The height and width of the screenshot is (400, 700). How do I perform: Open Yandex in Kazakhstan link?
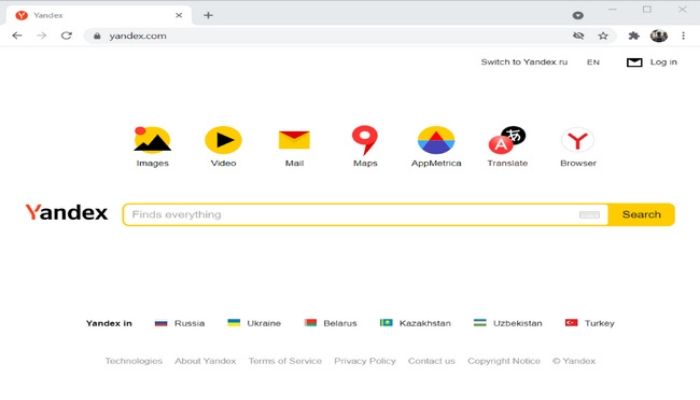tap(425, 323)
